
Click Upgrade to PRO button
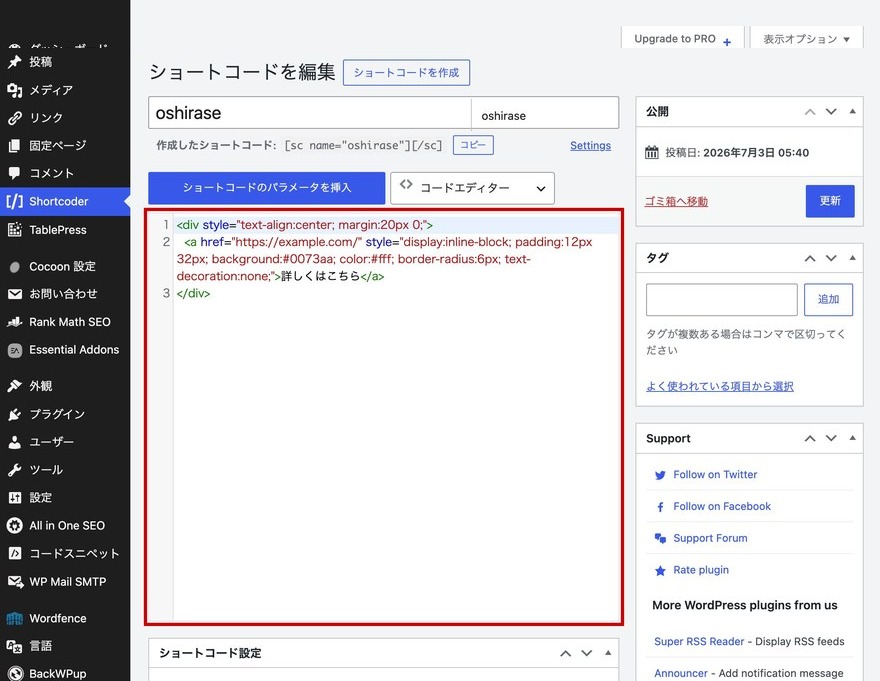tap(682, 39)
